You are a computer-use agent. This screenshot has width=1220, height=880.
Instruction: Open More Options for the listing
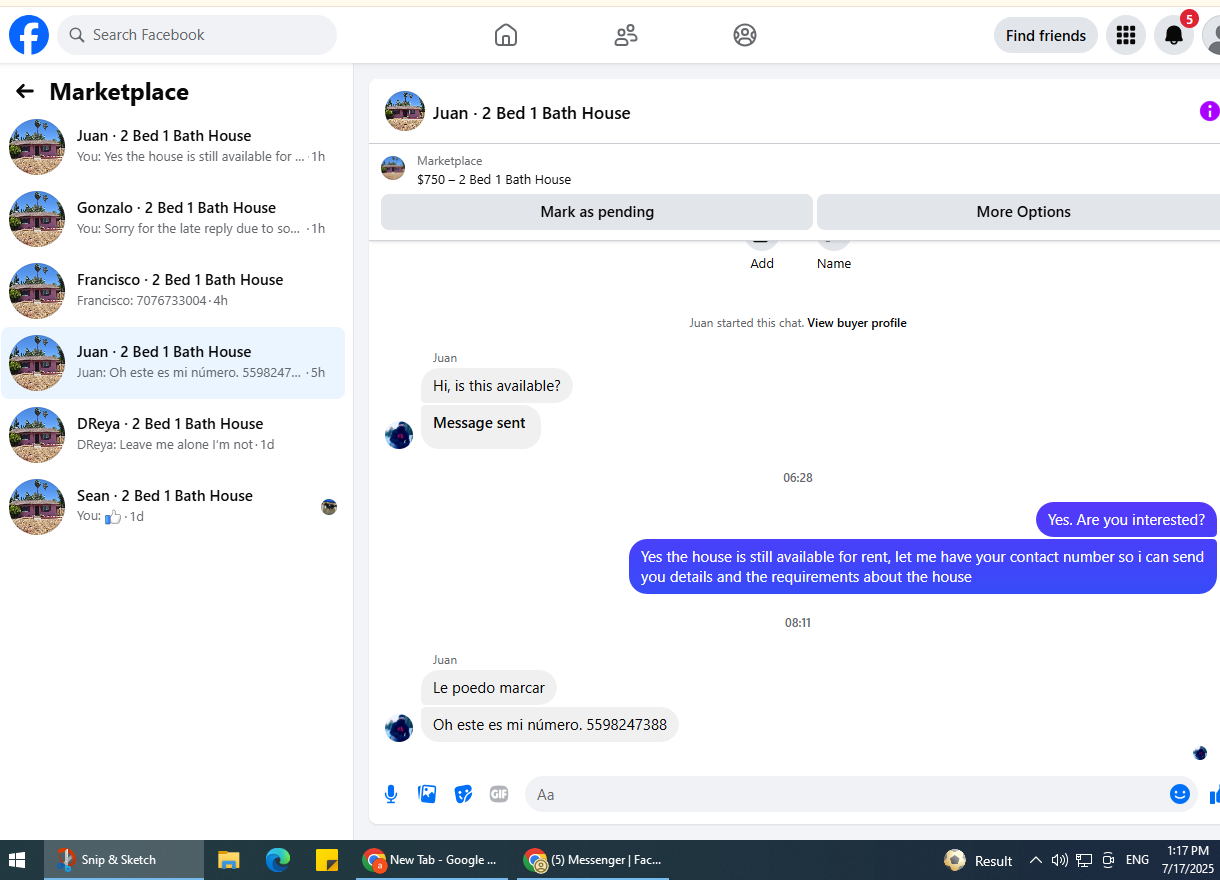(x=1018, y=212)
